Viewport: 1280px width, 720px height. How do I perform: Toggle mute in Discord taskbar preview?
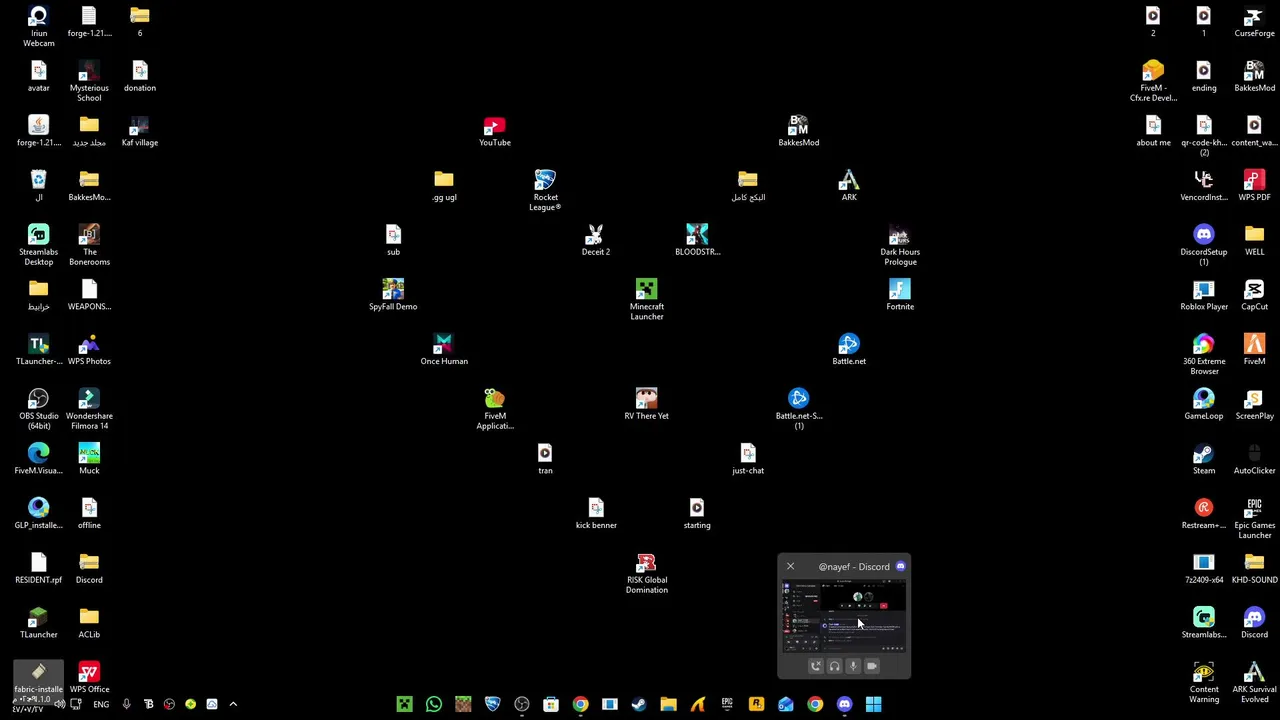[853, 666]
